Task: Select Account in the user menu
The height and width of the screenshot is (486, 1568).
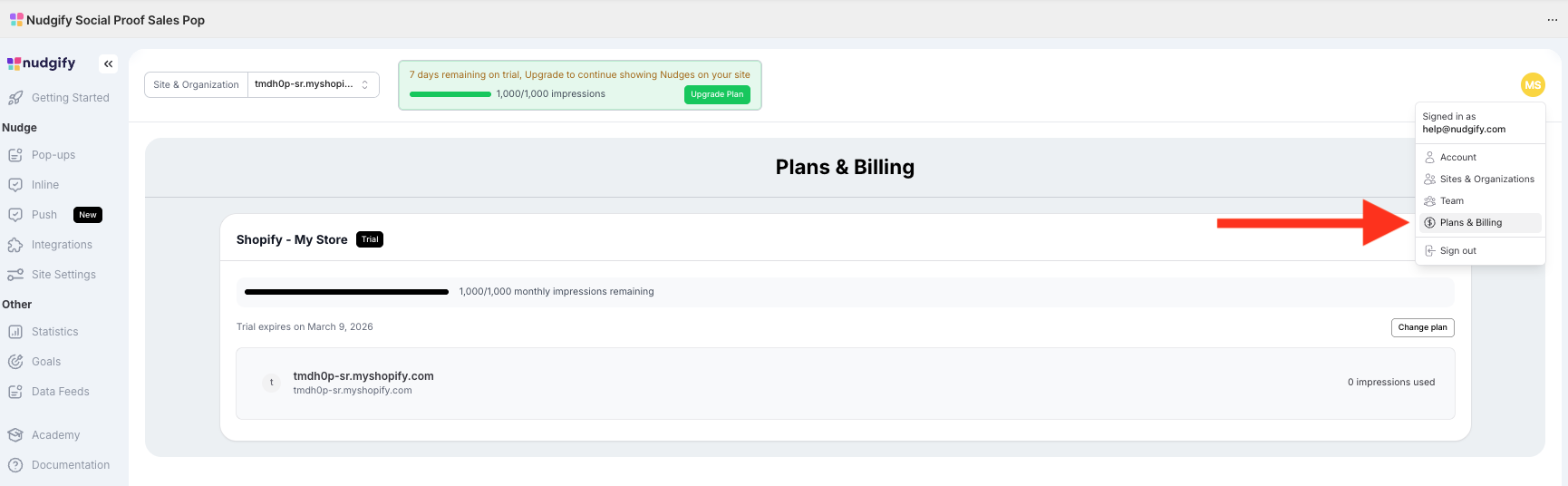Action: (1480, 158)
